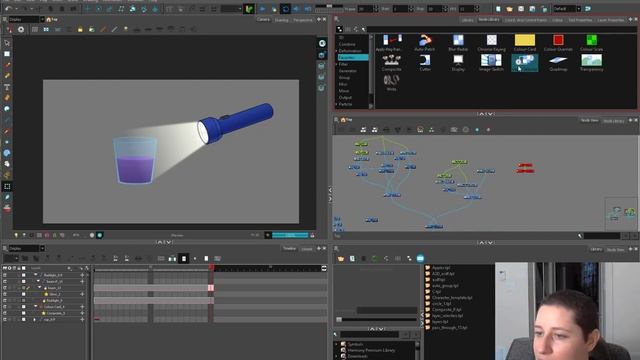The image size is (640, 360).
Task: Select the highlighted node under Colour-Card
Action: pyautogui.click(x=525, y=63)
